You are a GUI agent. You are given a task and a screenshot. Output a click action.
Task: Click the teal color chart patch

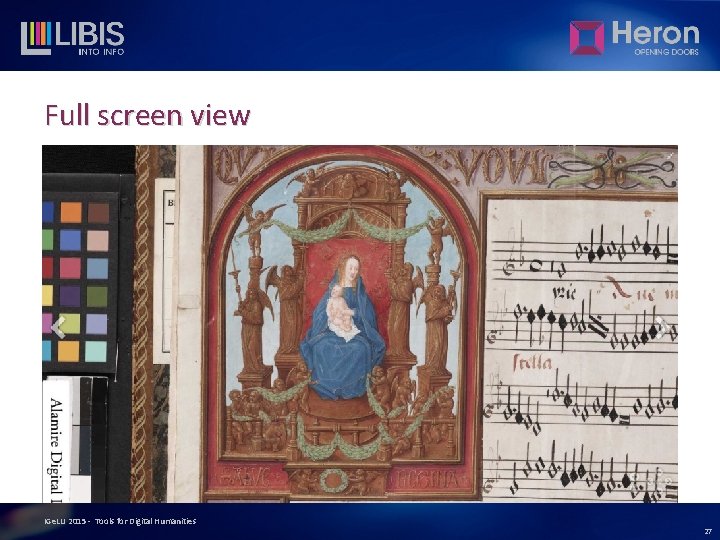pos(96,351)
